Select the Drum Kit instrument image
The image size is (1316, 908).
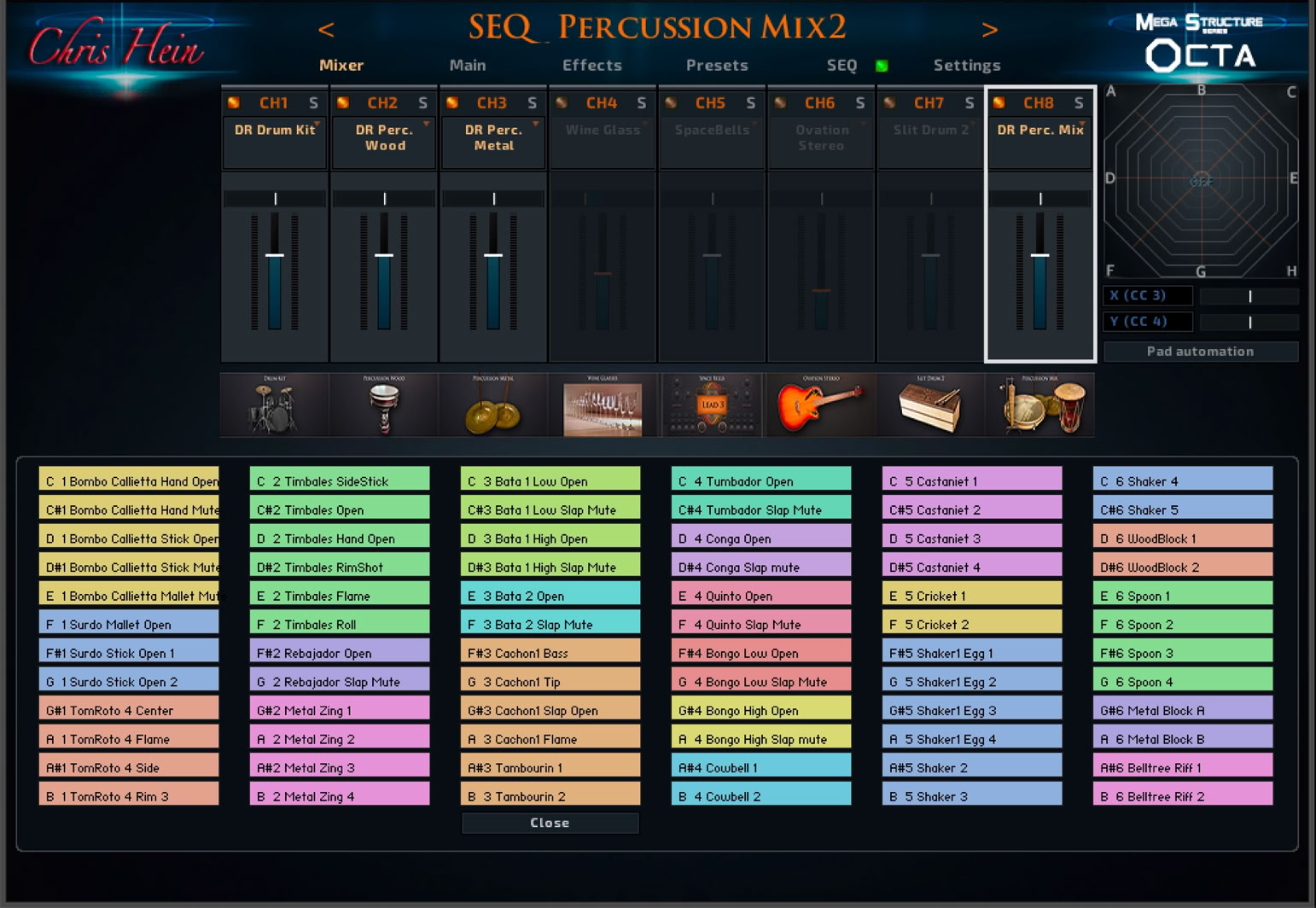click(x=275, y=405)
